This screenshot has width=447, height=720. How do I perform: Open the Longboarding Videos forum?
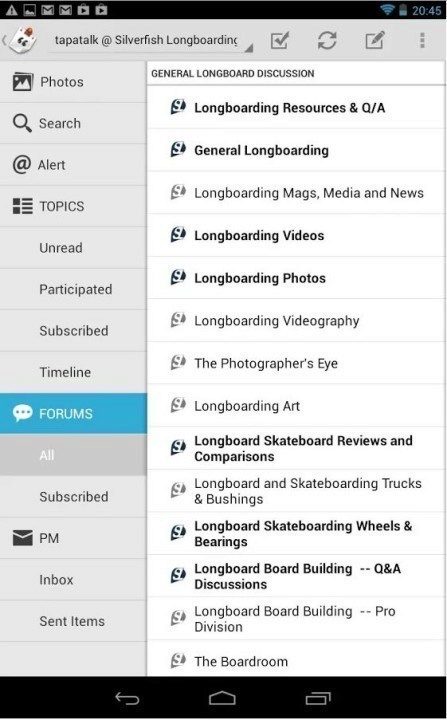[296, 235]
